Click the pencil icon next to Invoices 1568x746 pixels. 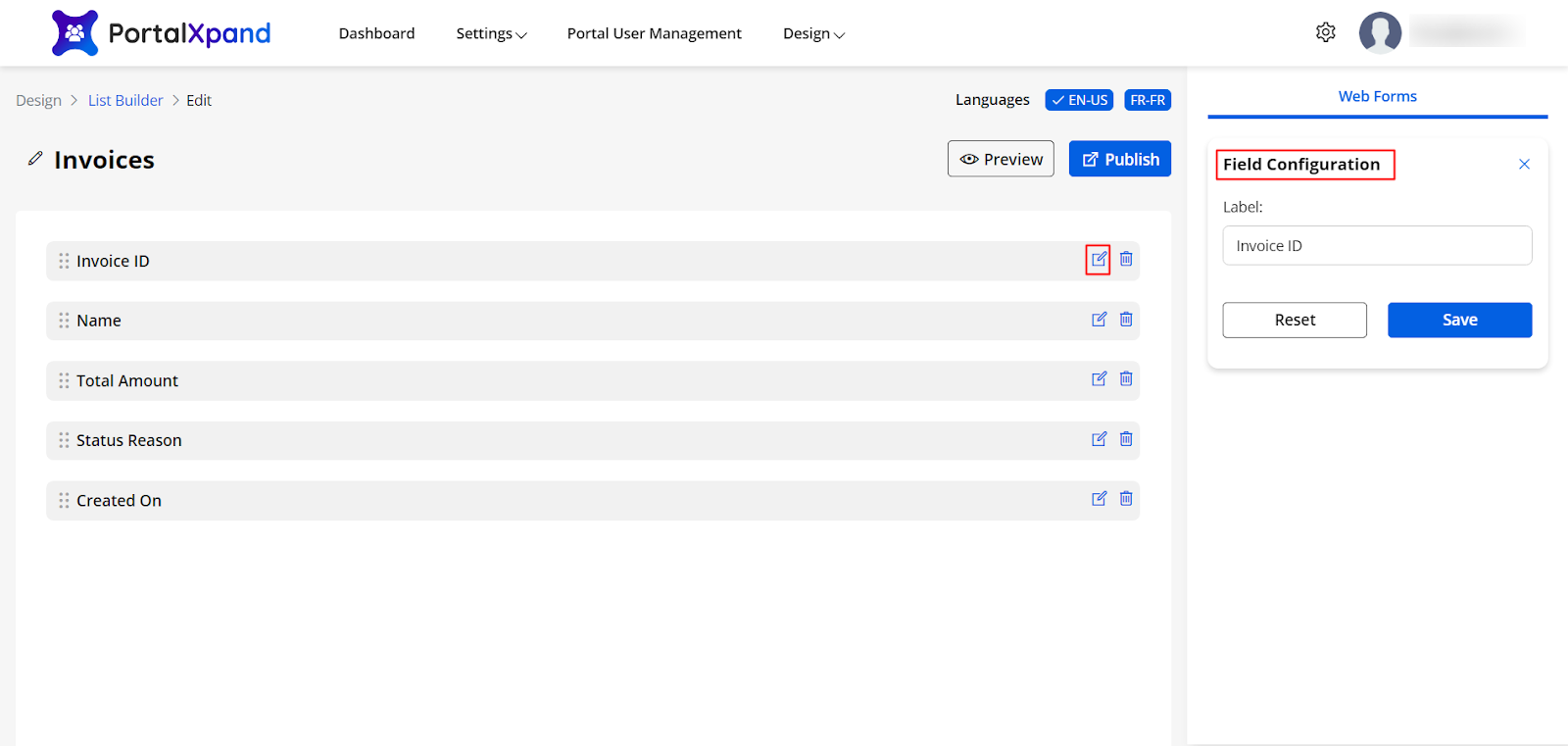35,159
